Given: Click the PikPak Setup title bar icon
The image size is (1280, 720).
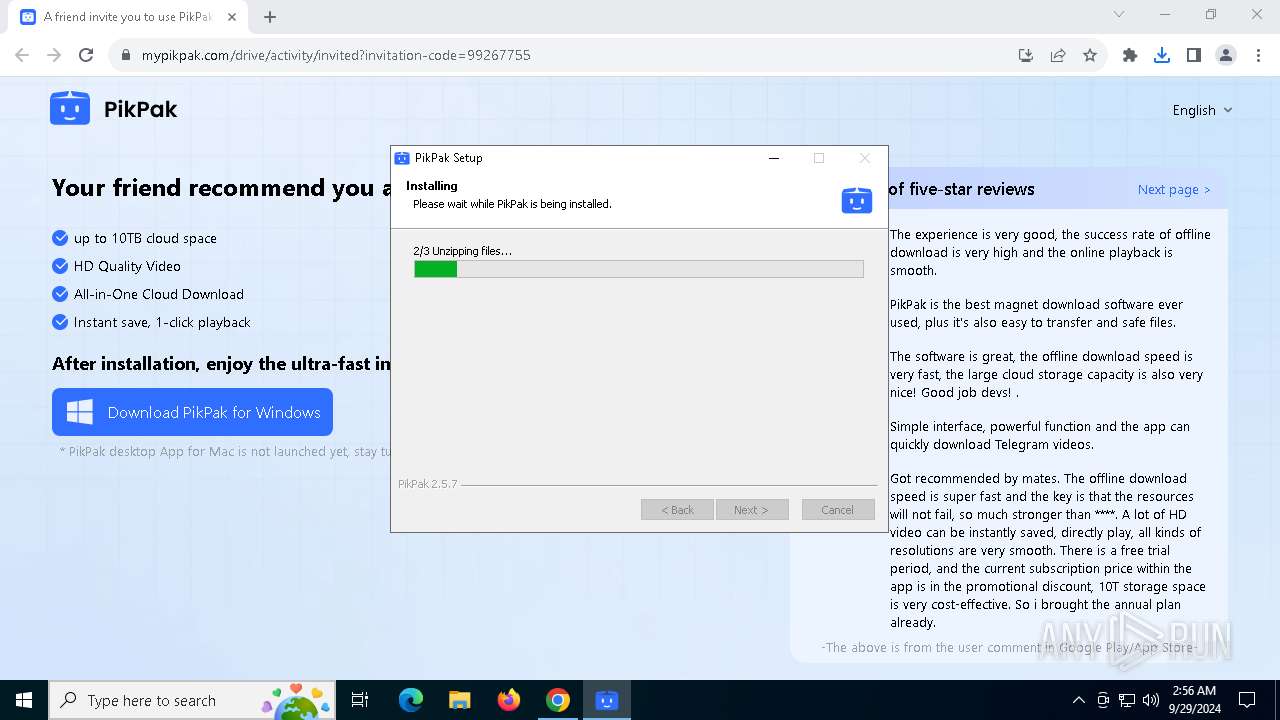Looking at the screenshot, I should pos(402,158).
